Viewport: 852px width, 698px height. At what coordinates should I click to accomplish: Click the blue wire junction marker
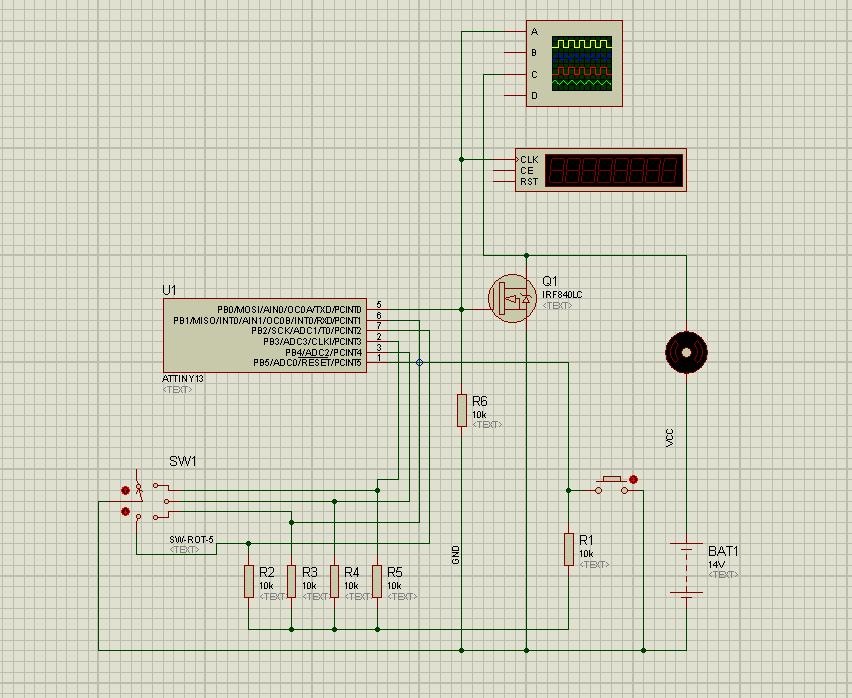click(419, 362)
